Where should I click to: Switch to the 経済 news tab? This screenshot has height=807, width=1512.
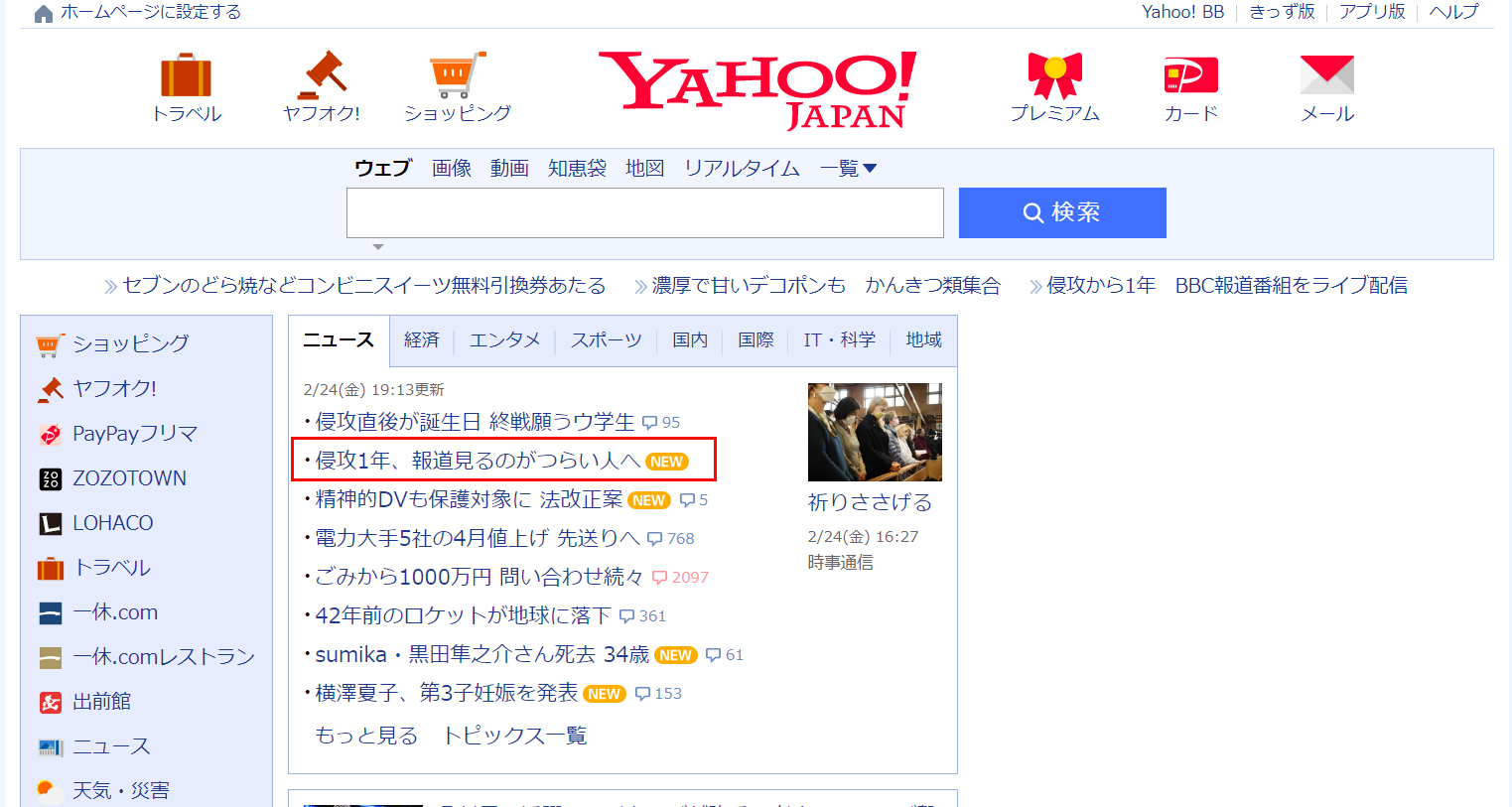coord(422,340)
